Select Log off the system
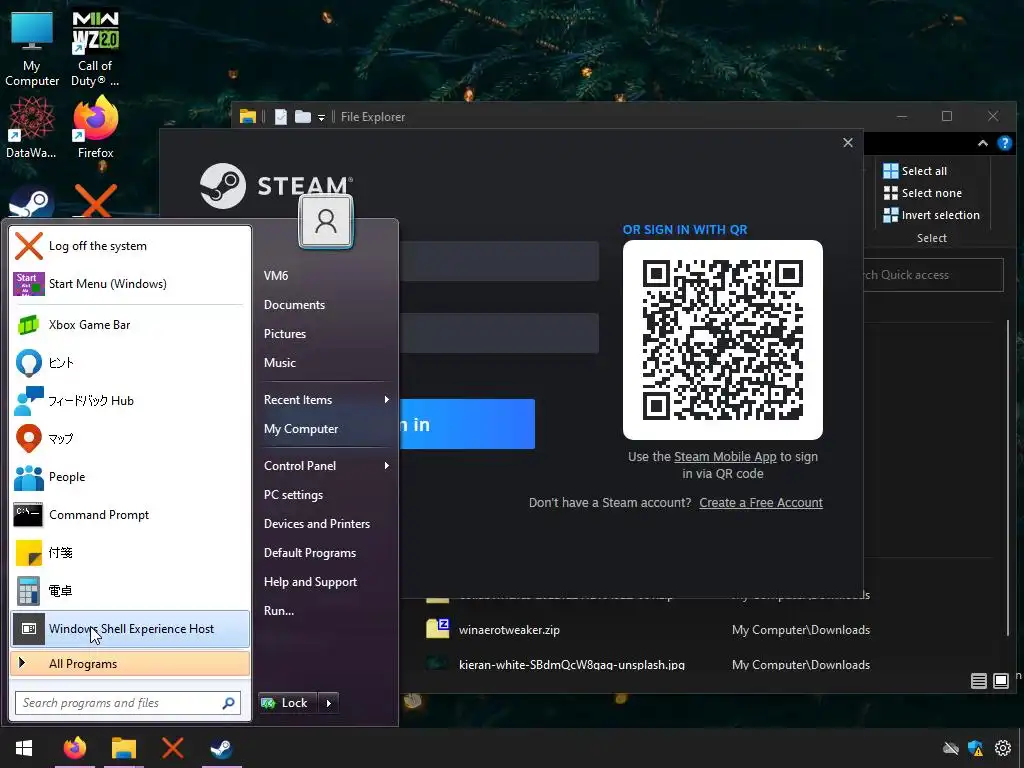Viewport: 1024px width, 768px height. 130,246
